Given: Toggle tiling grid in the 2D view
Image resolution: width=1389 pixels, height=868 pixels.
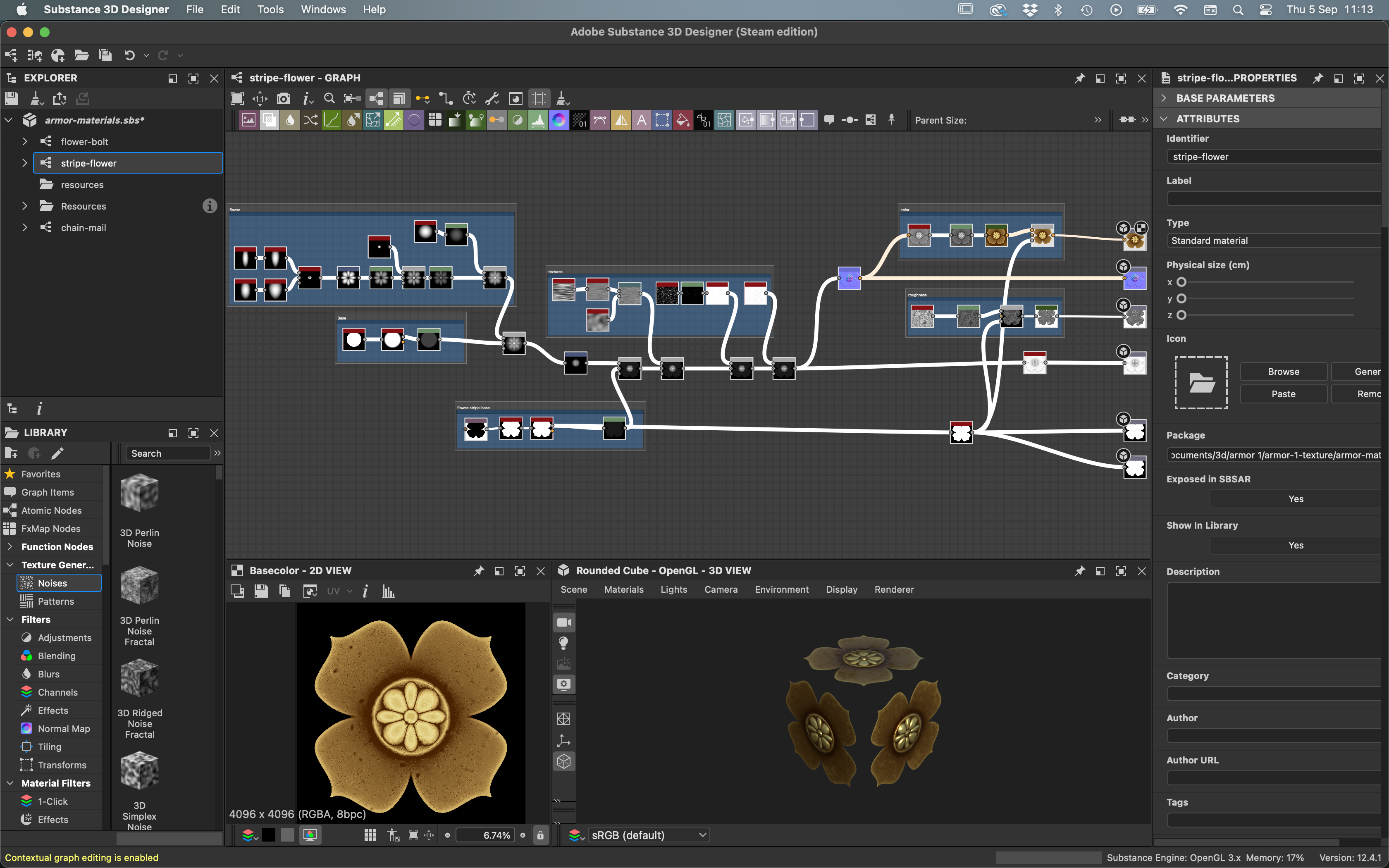Looking at the screenshot, I should click(370, 835).
